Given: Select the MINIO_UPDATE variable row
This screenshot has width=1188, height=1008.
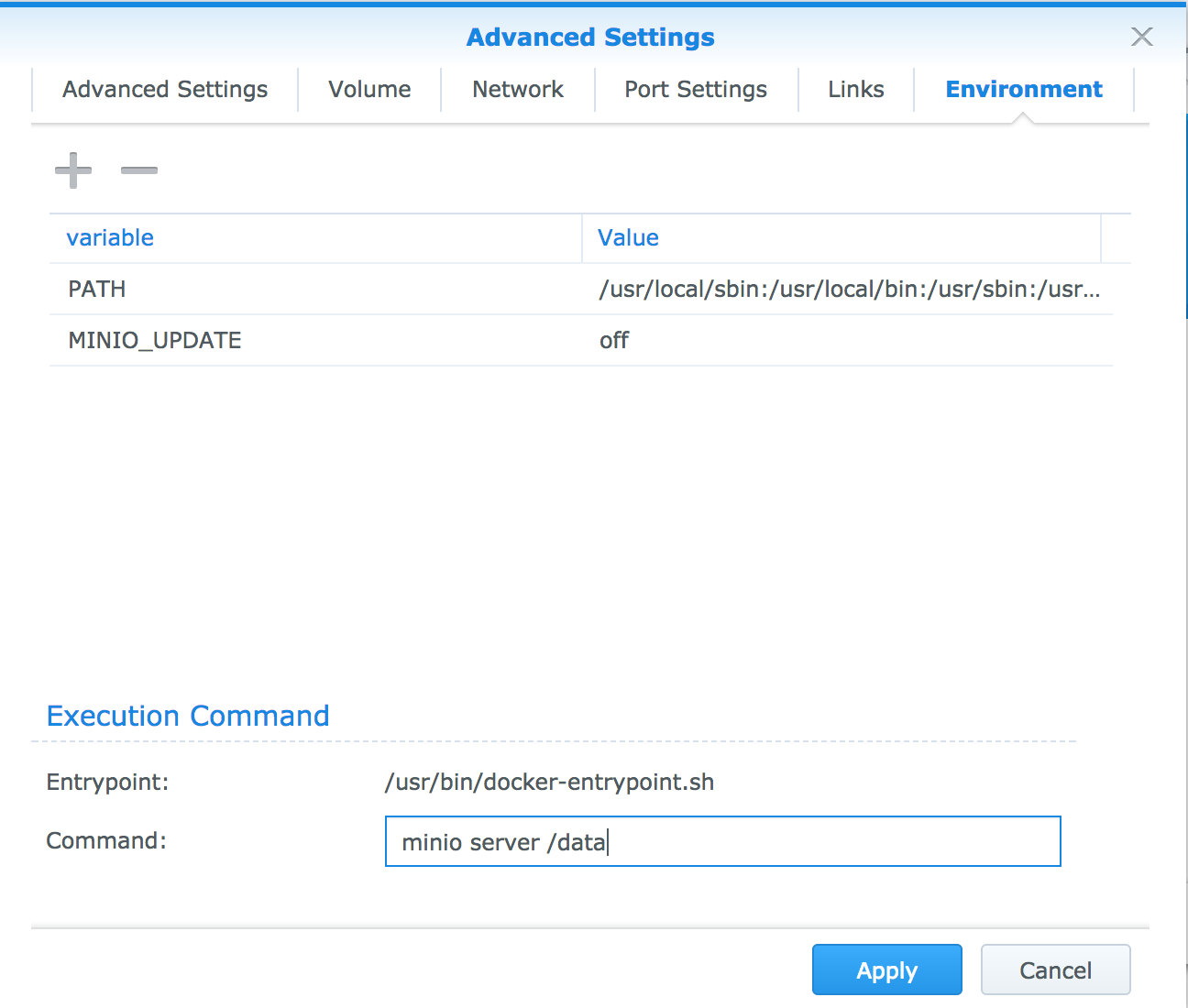Looking at the screenshot, I should click(x=581, y=341).
